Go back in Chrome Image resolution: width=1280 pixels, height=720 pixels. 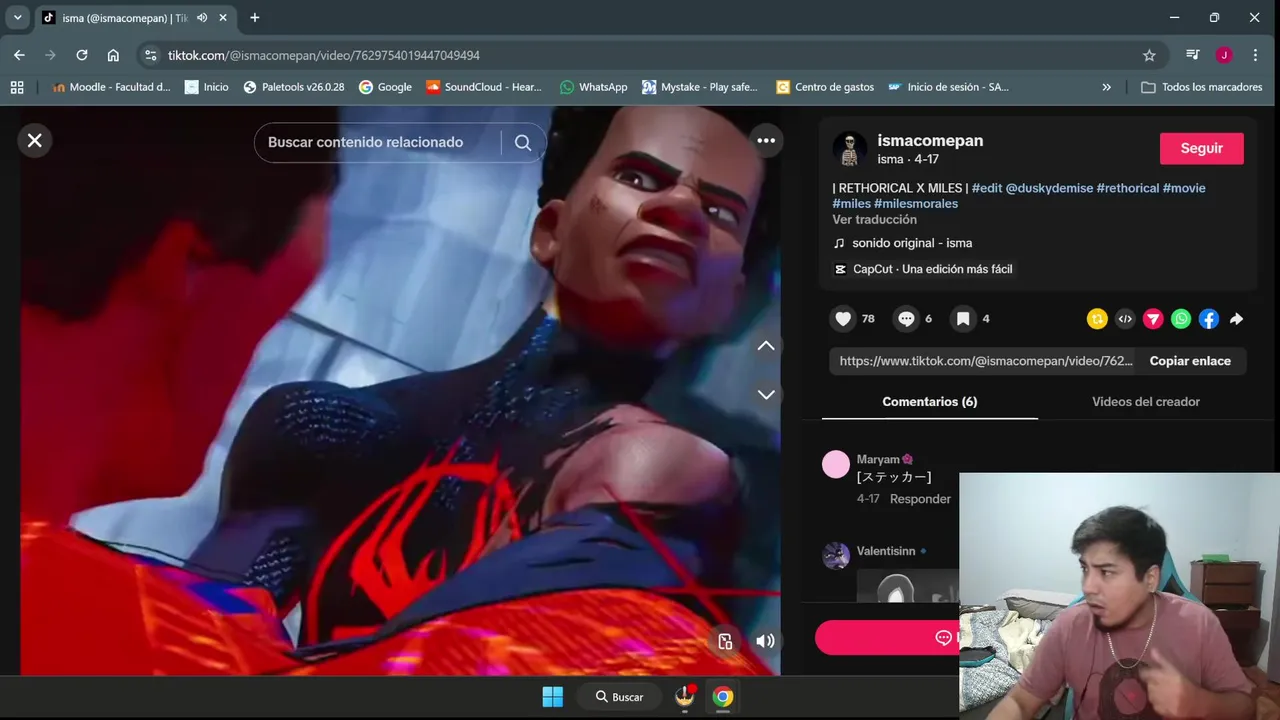(x=19, y=55)
